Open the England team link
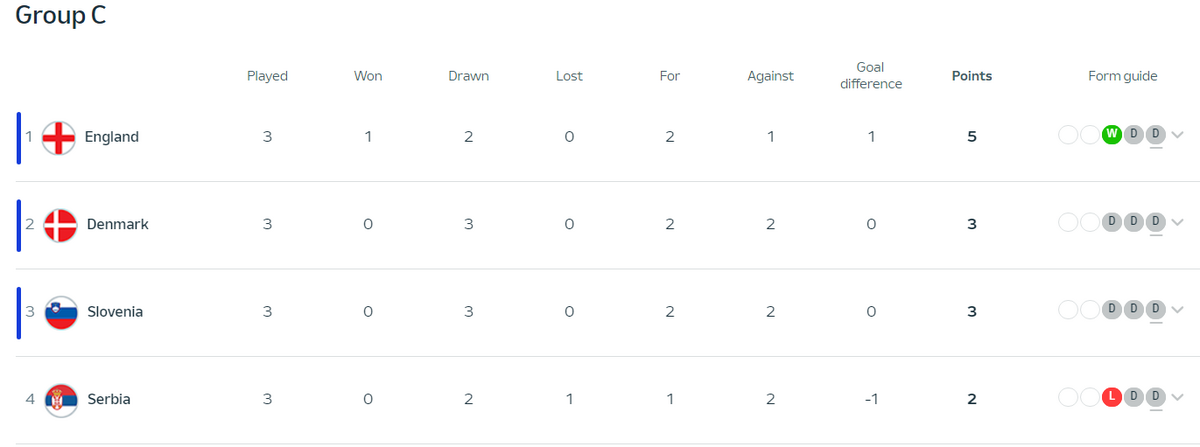1200x447 pixels. [112, 137]
